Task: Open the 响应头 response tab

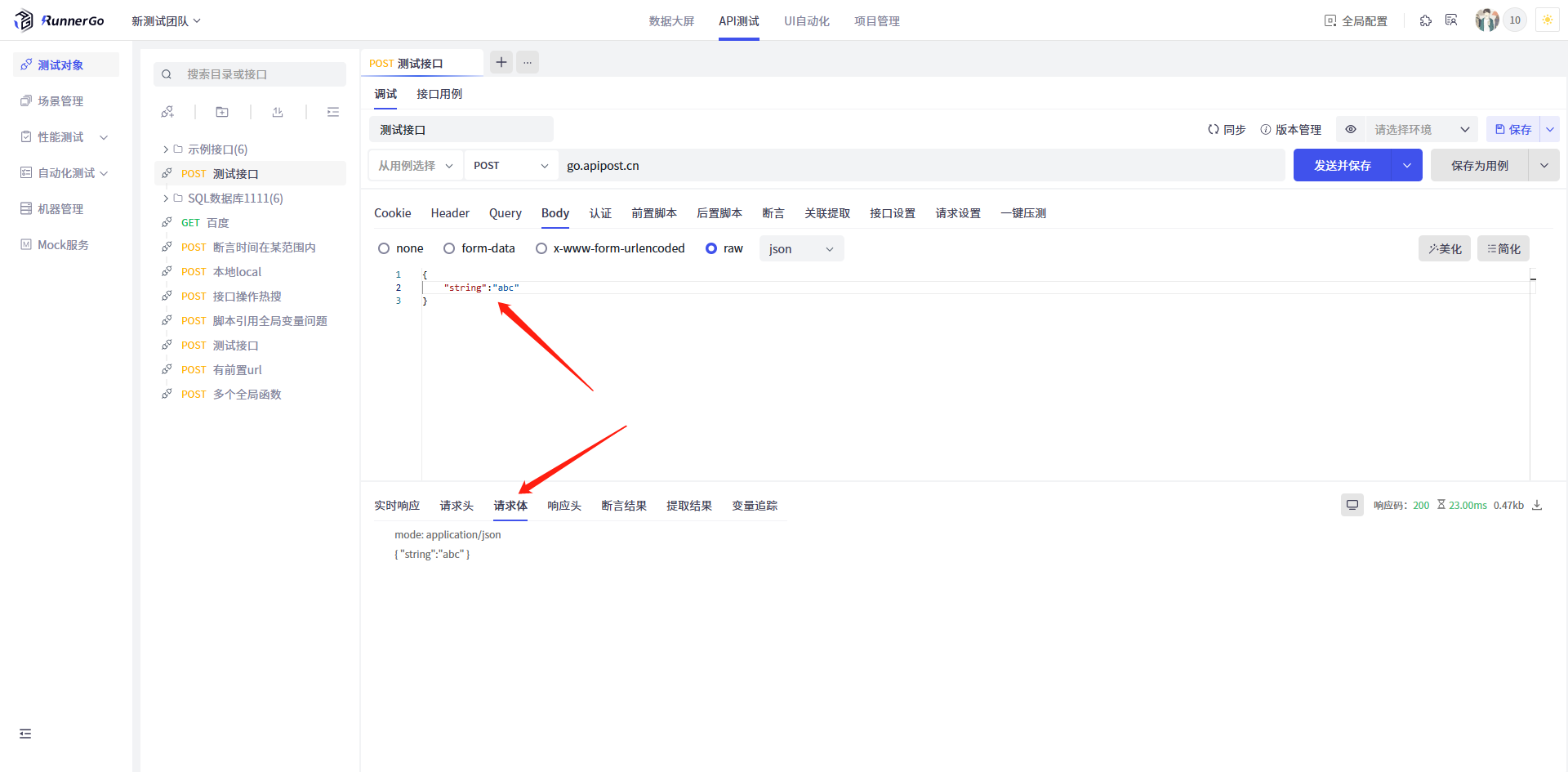Action: [x=564, y=506]
